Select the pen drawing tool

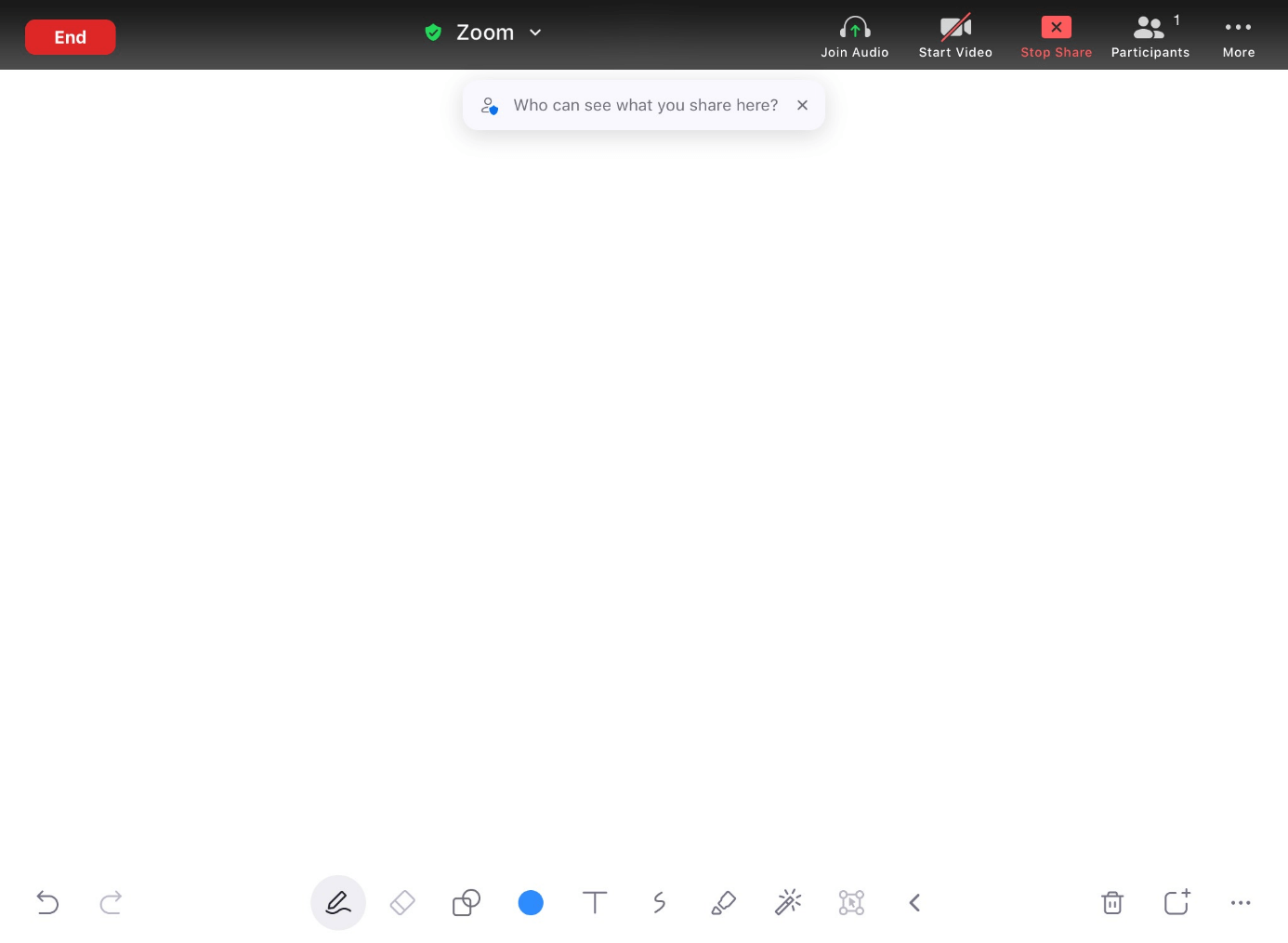point(338,902)
